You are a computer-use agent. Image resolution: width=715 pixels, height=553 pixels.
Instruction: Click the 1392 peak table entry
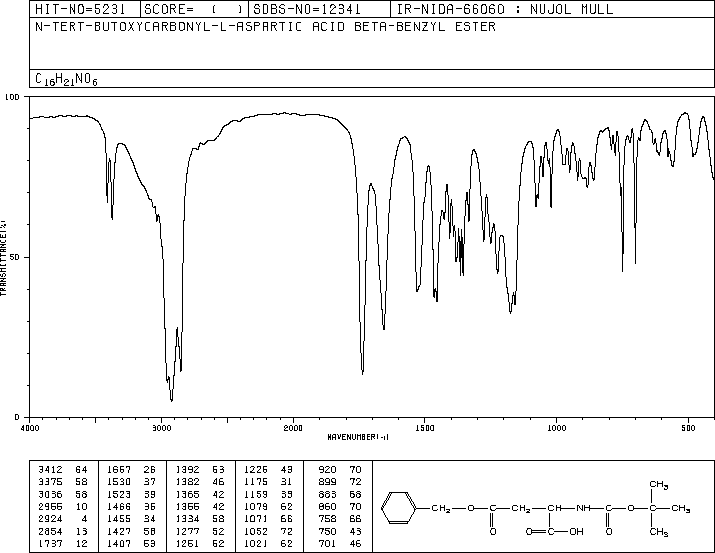pyautogui.click(x=200, y=469)
